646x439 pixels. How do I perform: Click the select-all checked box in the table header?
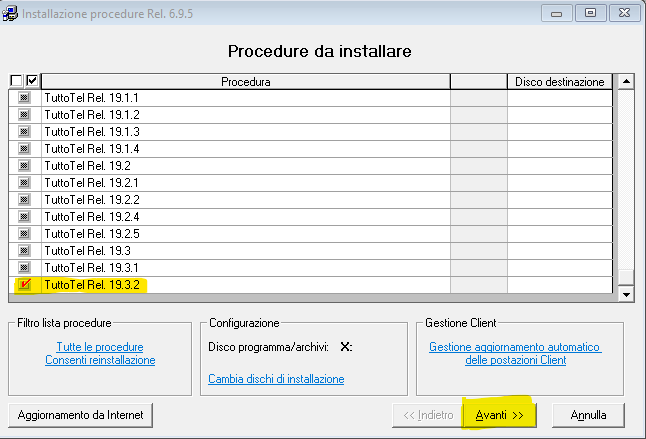pos(32,81)
